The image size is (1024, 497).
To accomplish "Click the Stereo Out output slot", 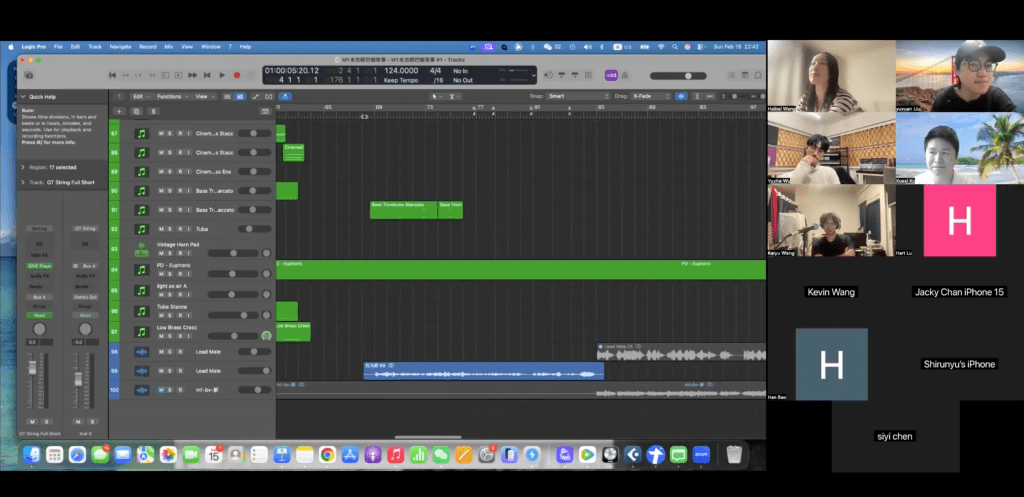I will 85,297.
